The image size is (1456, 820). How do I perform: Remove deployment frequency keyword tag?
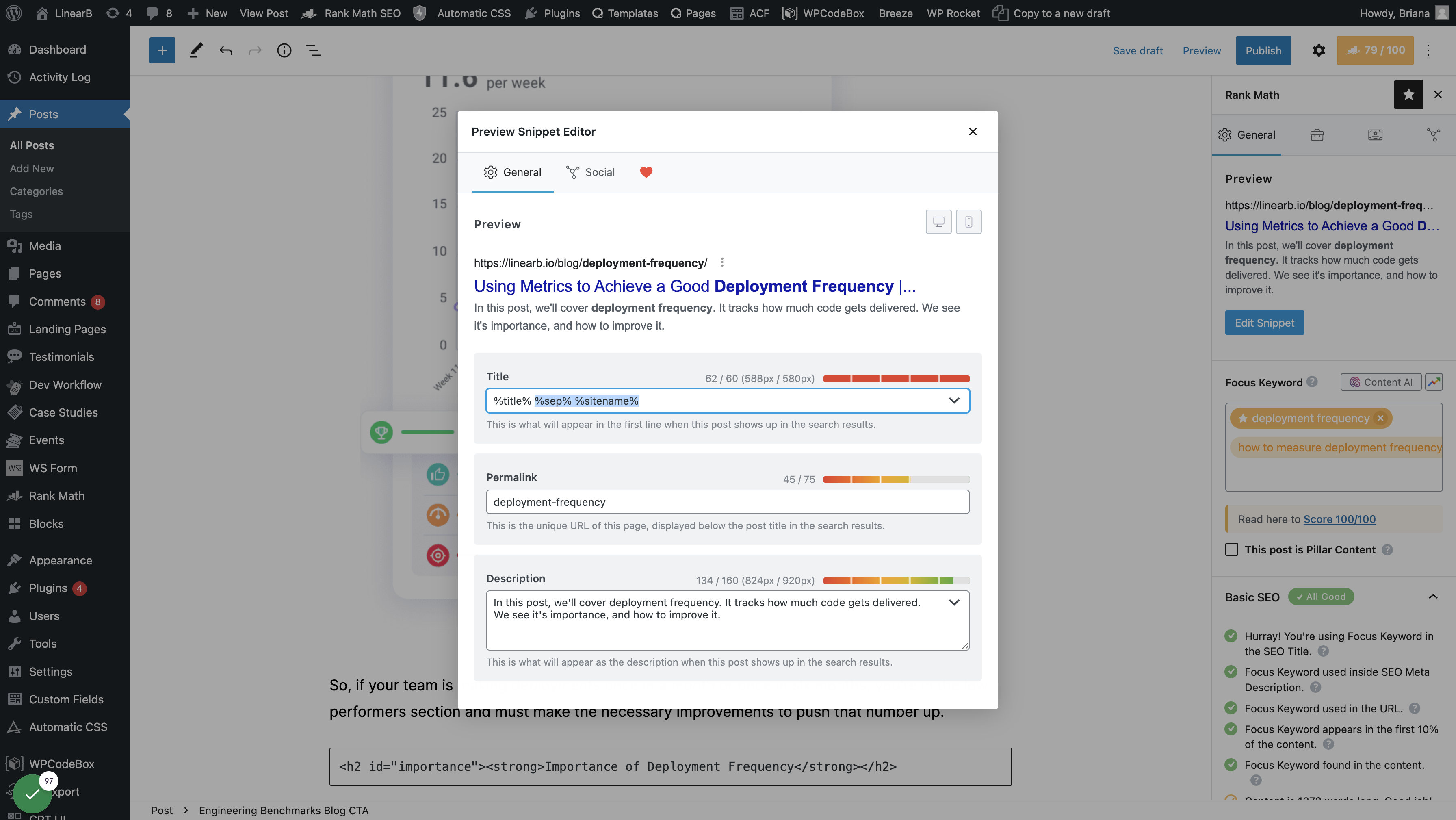pyautogui.click(x=1380, y=418)
